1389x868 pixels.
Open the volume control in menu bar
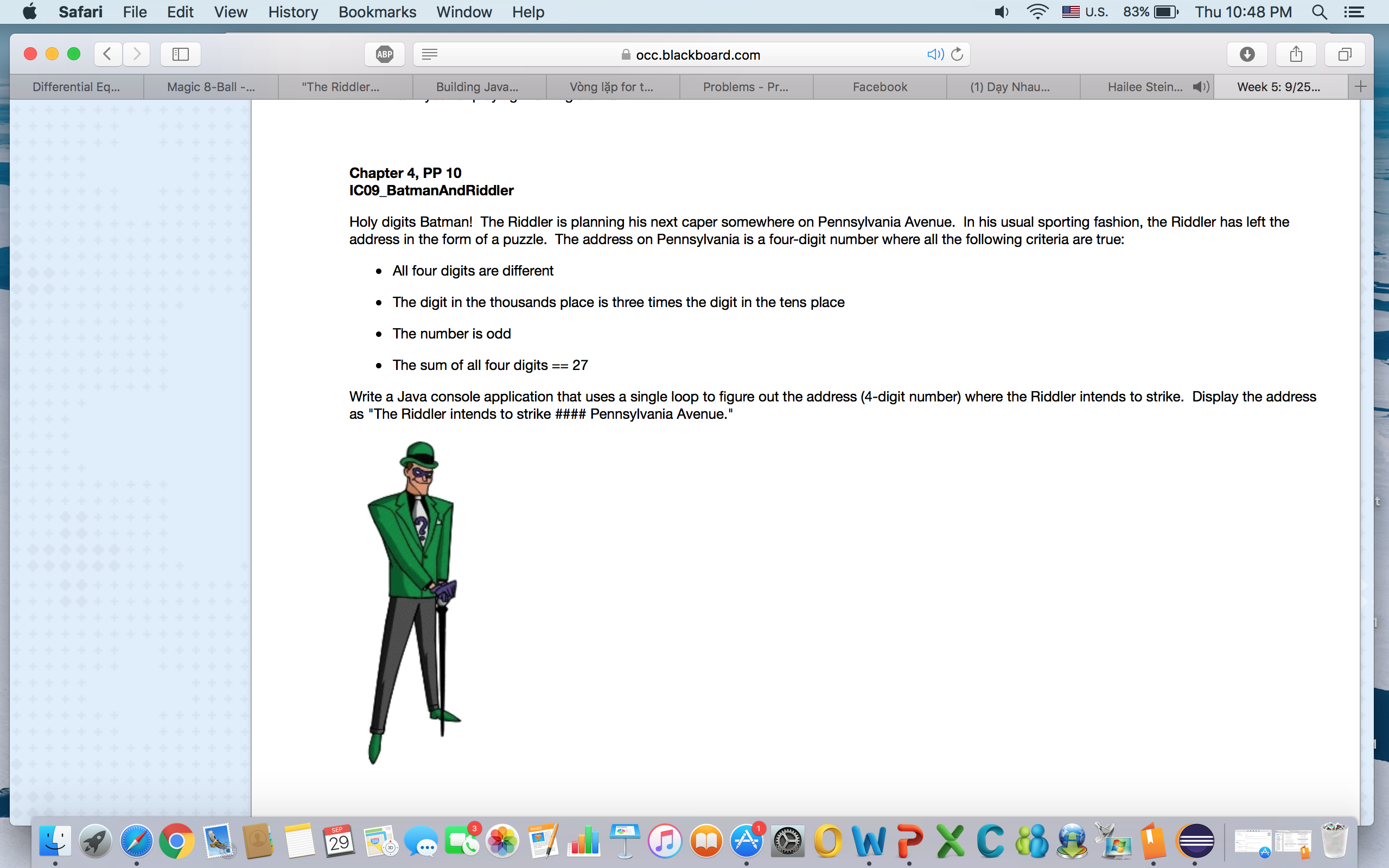click(1002, 11)
